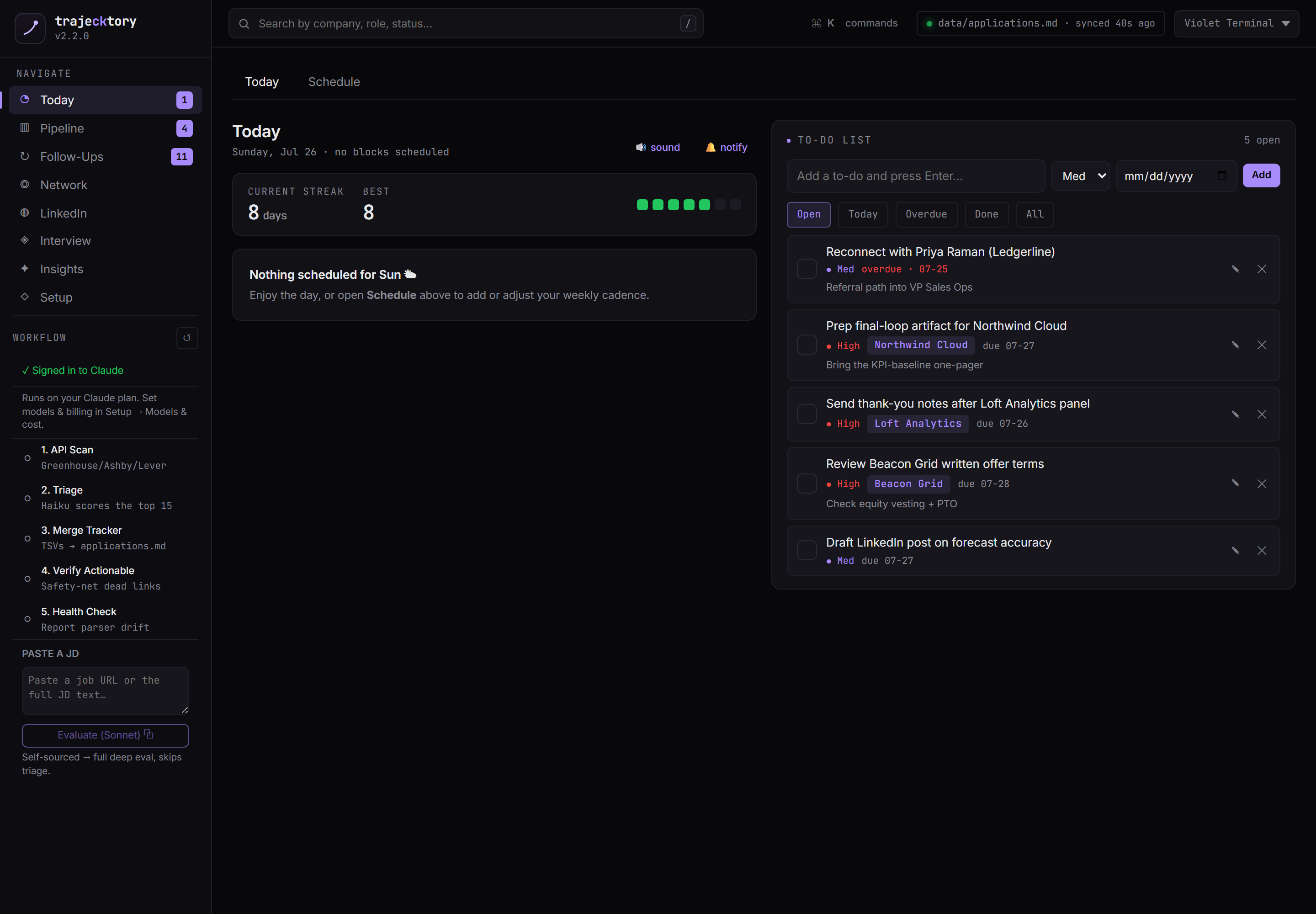Click the Follow-Ups count badge 11
Screen dimensions: 1316x914
[x=181, y=156]
